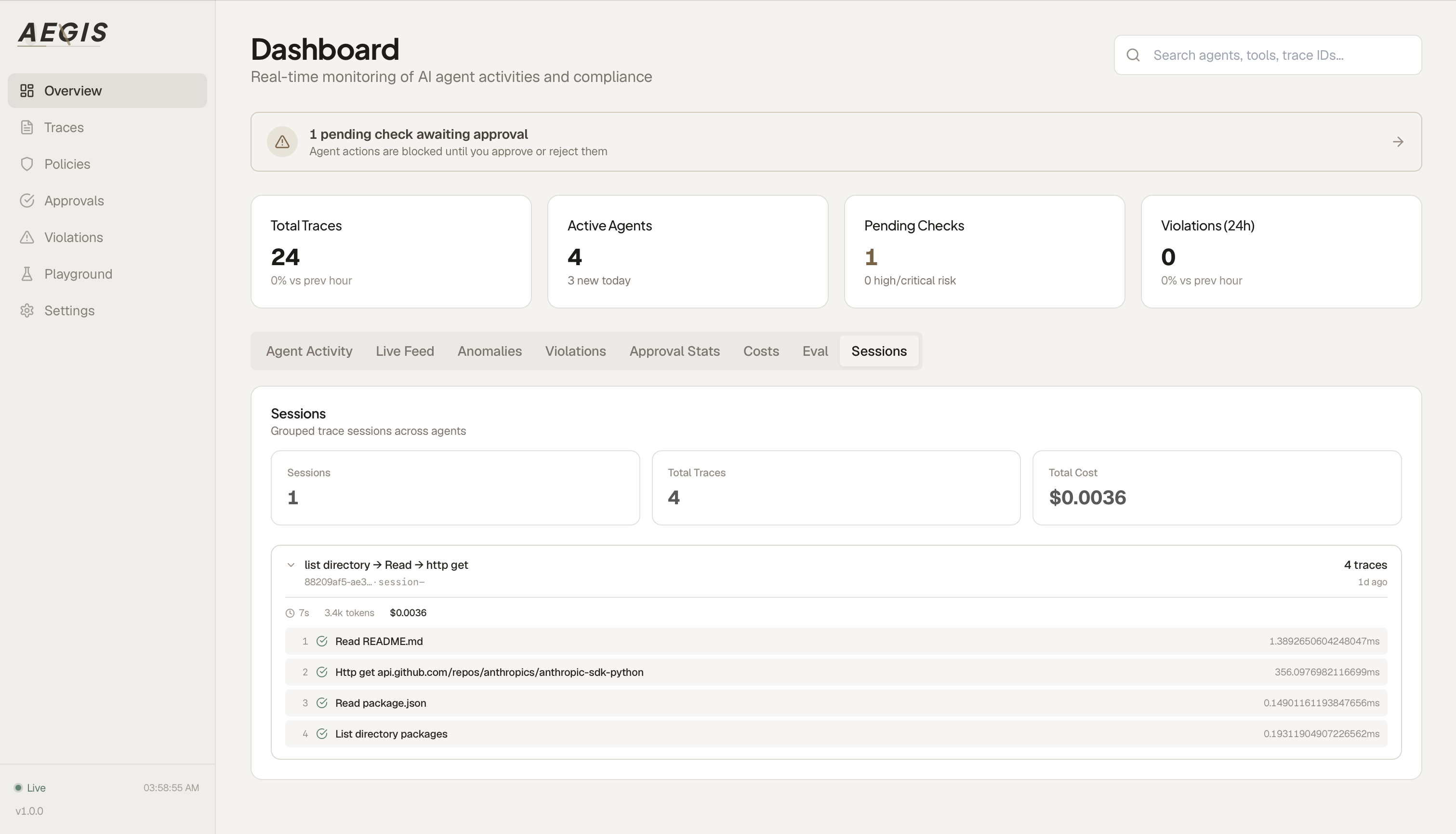Click the green Live status indicator

(x=18, y=788)
